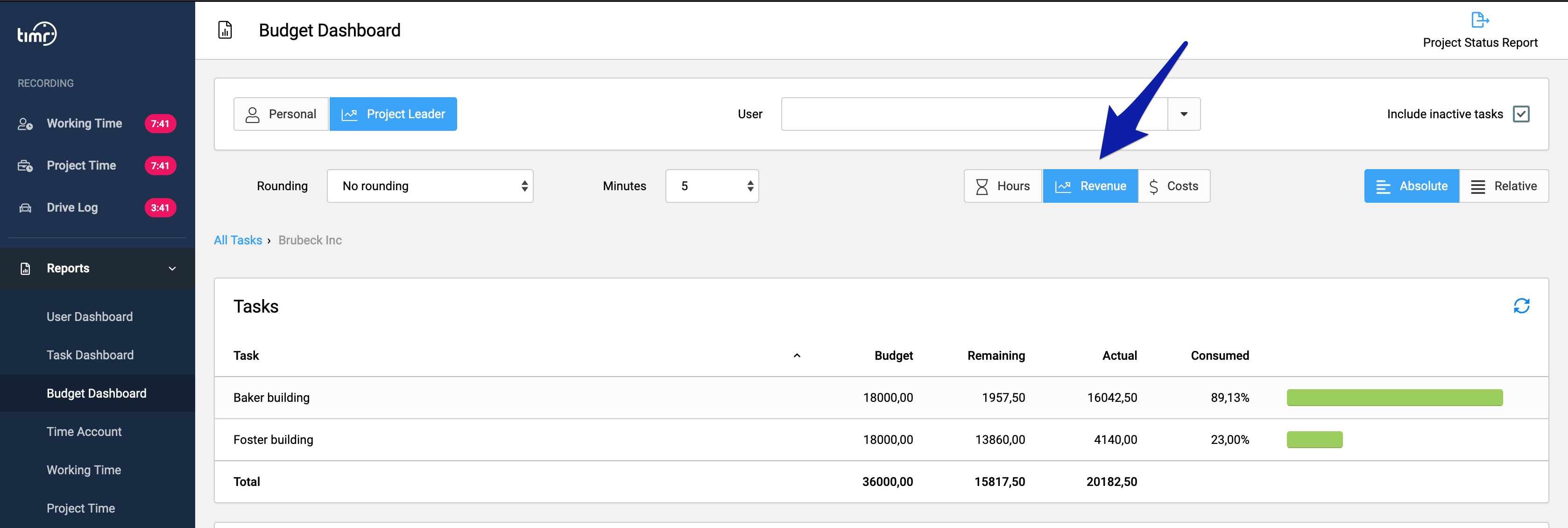Image resolution: width=1568 pixels, height=528 pixels.
Task: Click All Tasks breadcrumb link
Action: click(238, 241)
